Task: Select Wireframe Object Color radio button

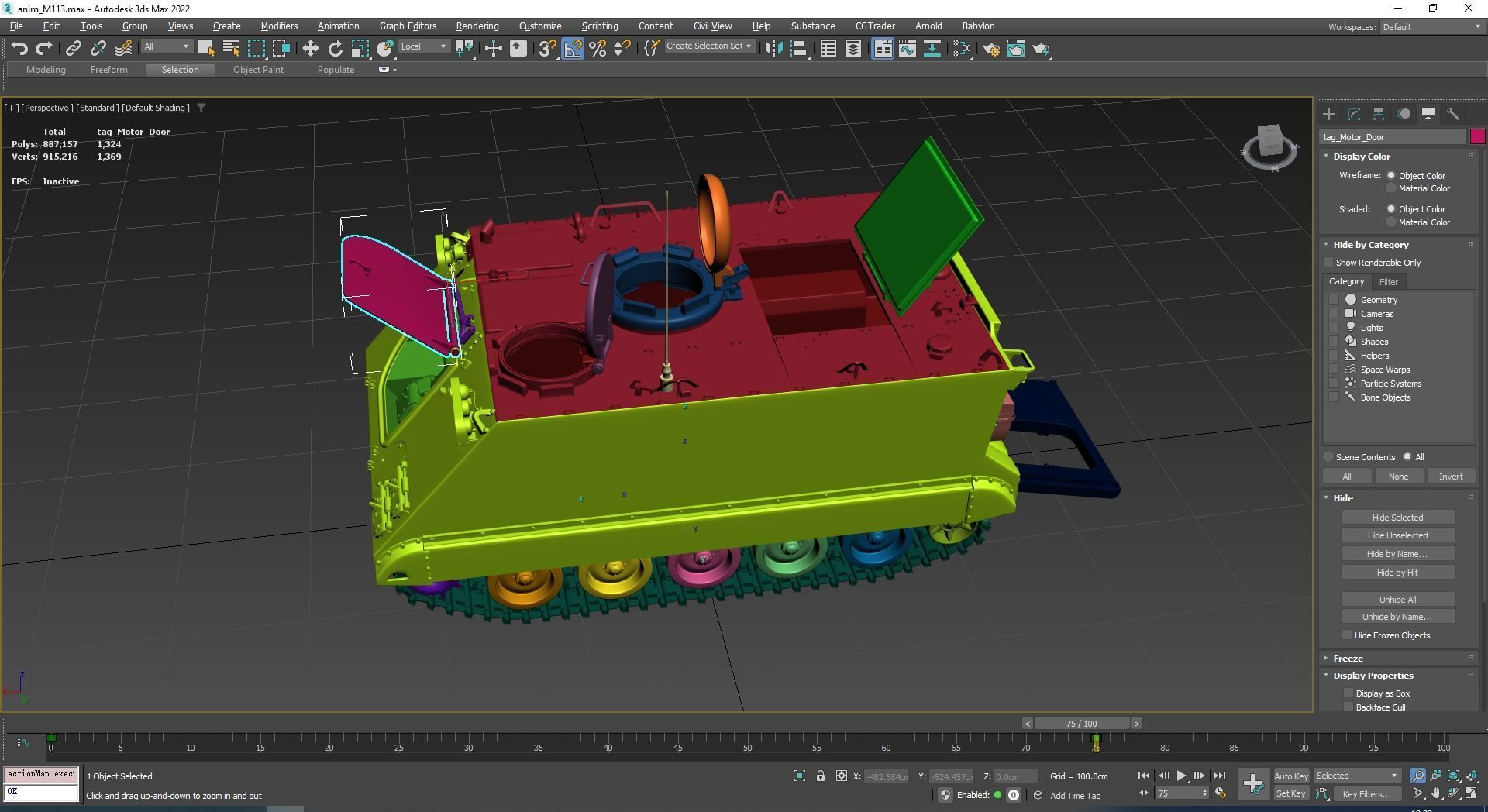Action: tap(1391, 176)
